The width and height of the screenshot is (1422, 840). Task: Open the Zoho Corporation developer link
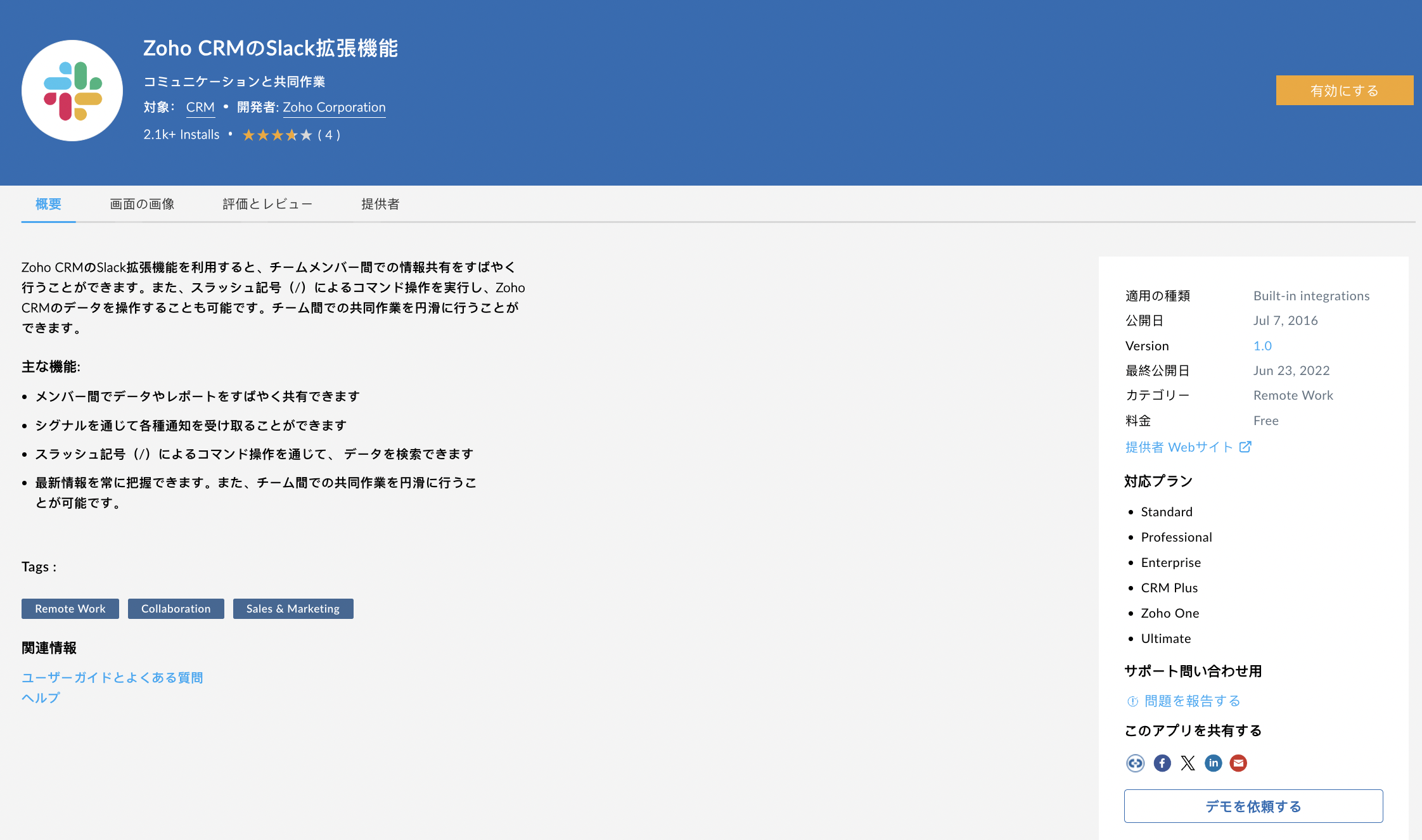click(x=334, y=107)
